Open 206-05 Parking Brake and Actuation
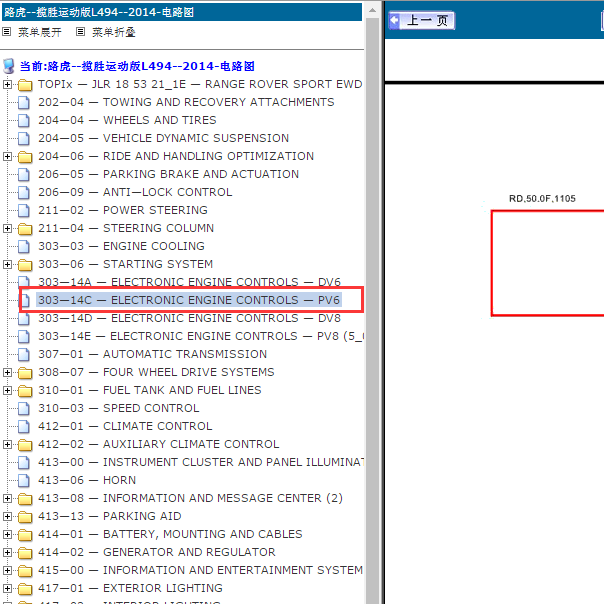 coord(168,174)
